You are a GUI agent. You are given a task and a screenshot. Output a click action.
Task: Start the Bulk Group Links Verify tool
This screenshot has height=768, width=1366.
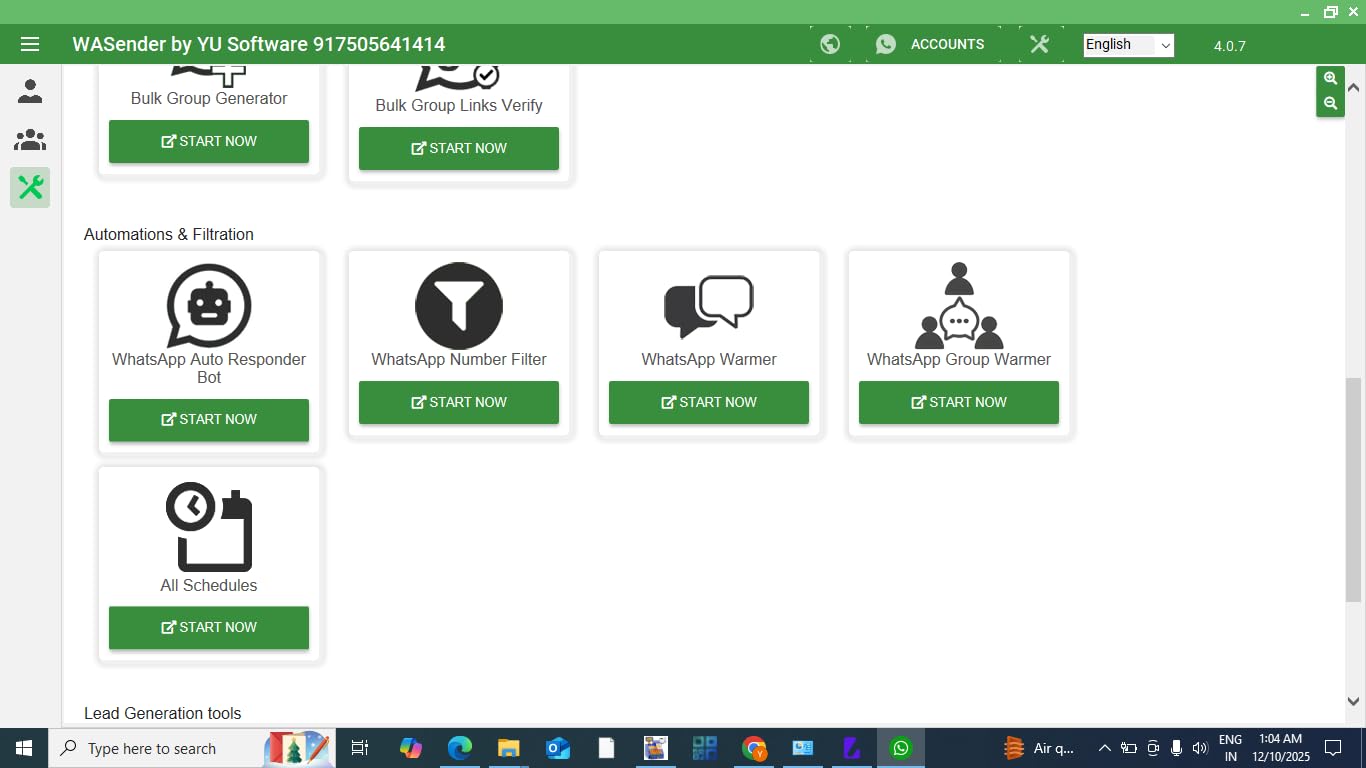pos(458,148)
